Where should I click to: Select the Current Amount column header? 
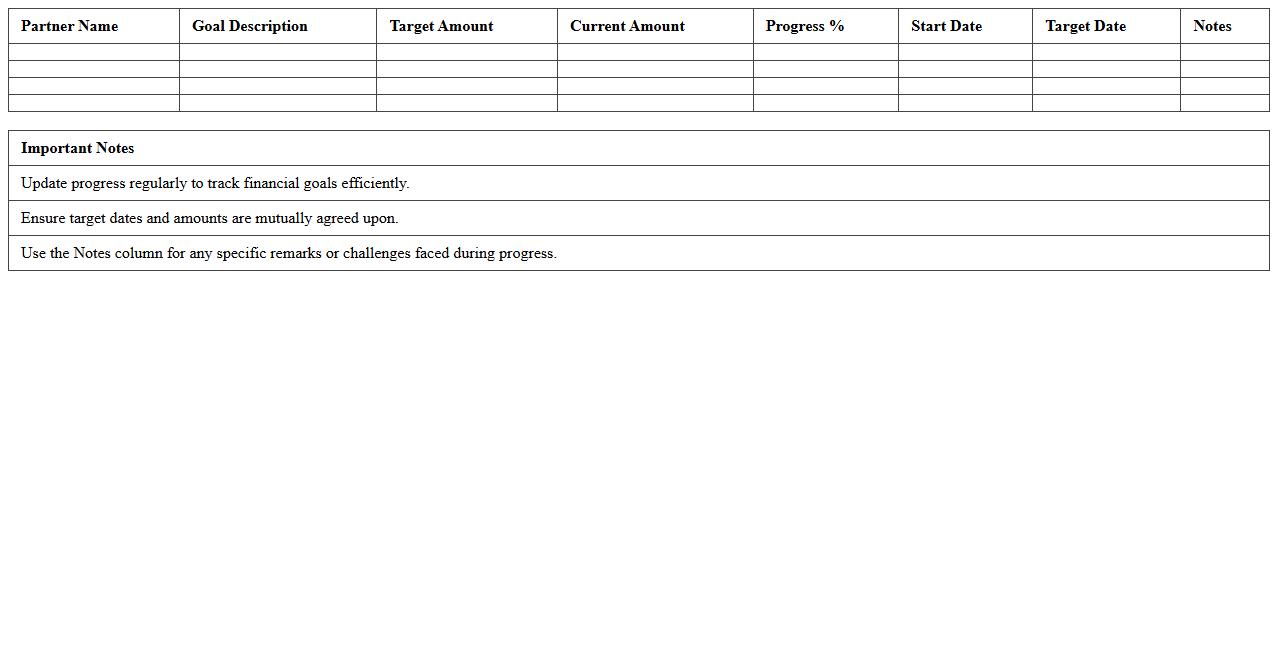[627, 26]
